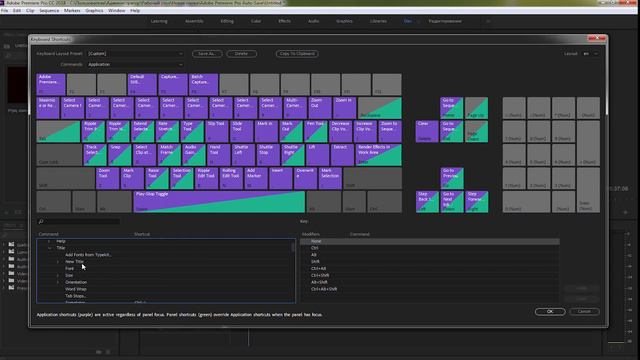Screen dimensions: 640x360
Task: Expand the New Title tree item
Action: pyautogui.click(x=58, y=262)
